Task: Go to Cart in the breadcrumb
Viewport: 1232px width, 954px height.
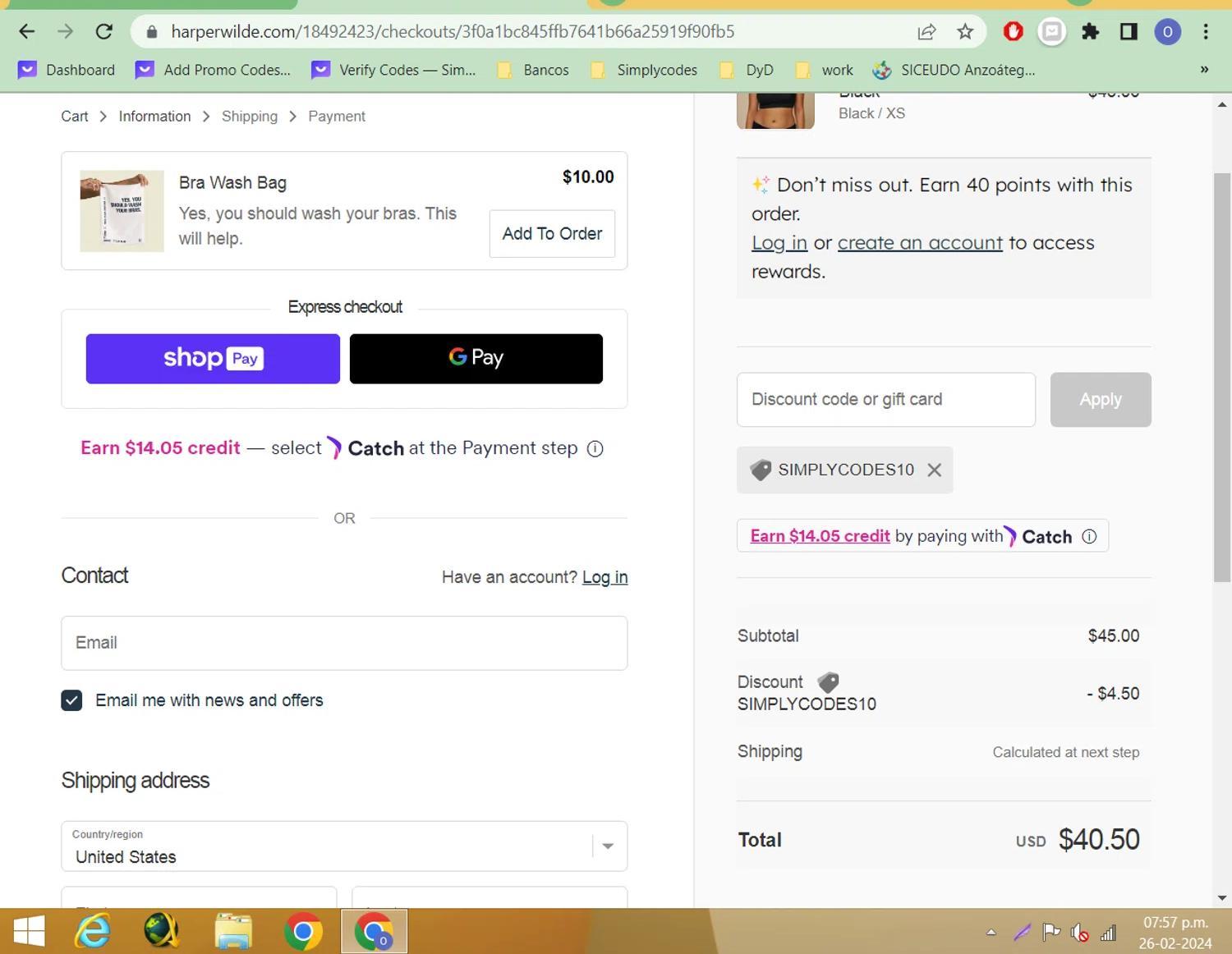Action: [74, 117]
